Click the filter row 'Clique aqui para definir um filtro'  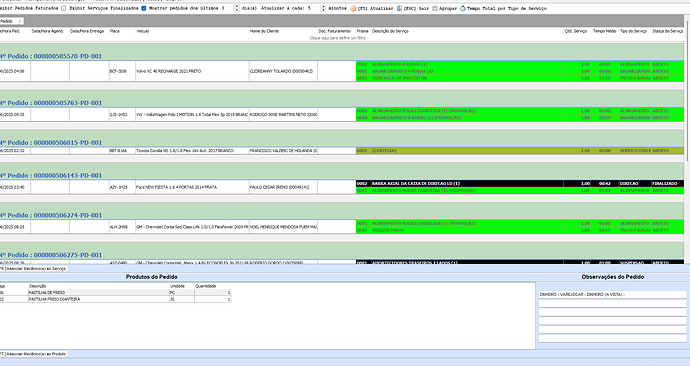pyautogui.click(x=338, y=38)
